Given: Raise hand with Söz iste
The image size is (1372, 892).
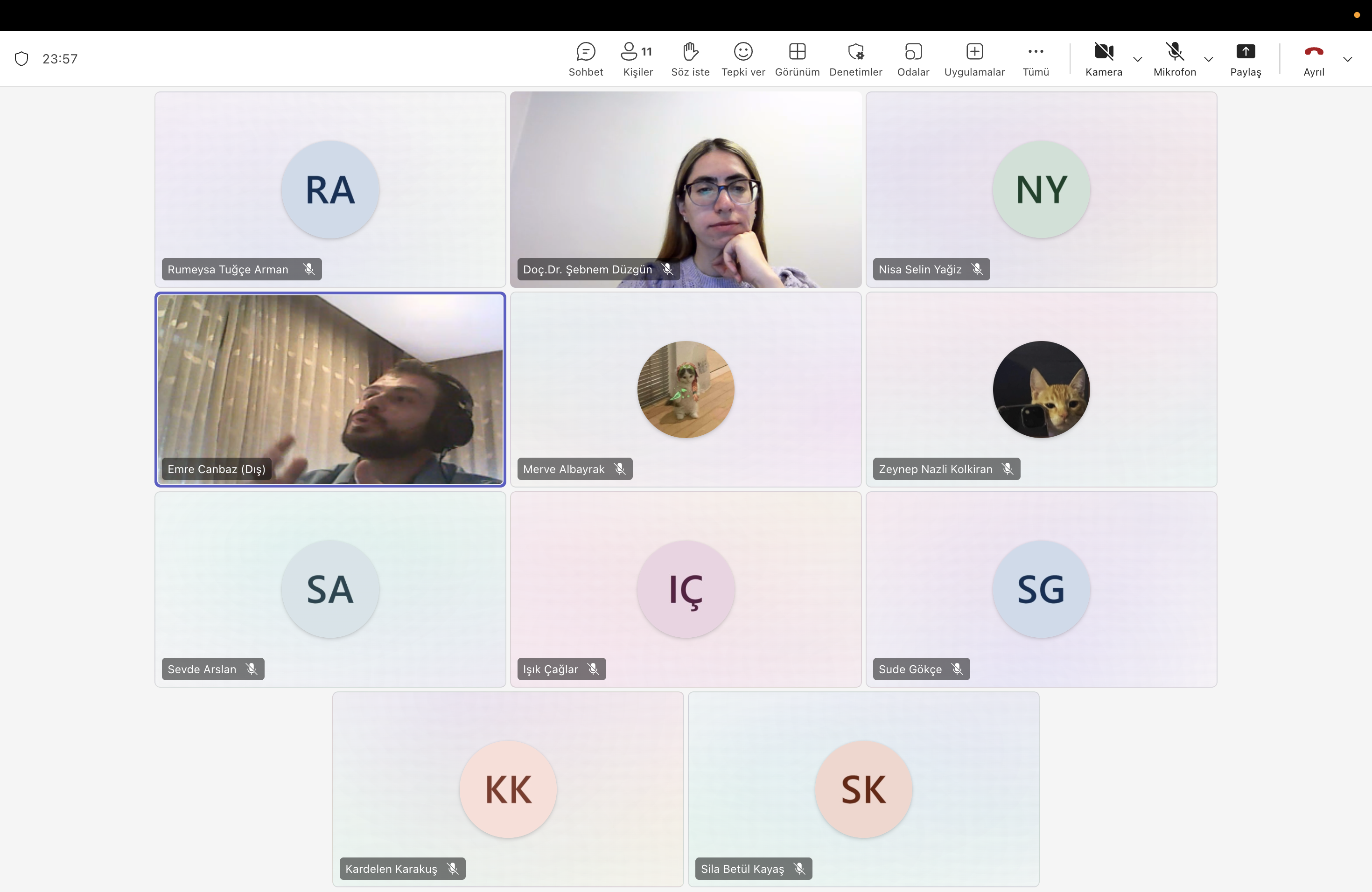Looking at the screenshot, I should 690,59.
